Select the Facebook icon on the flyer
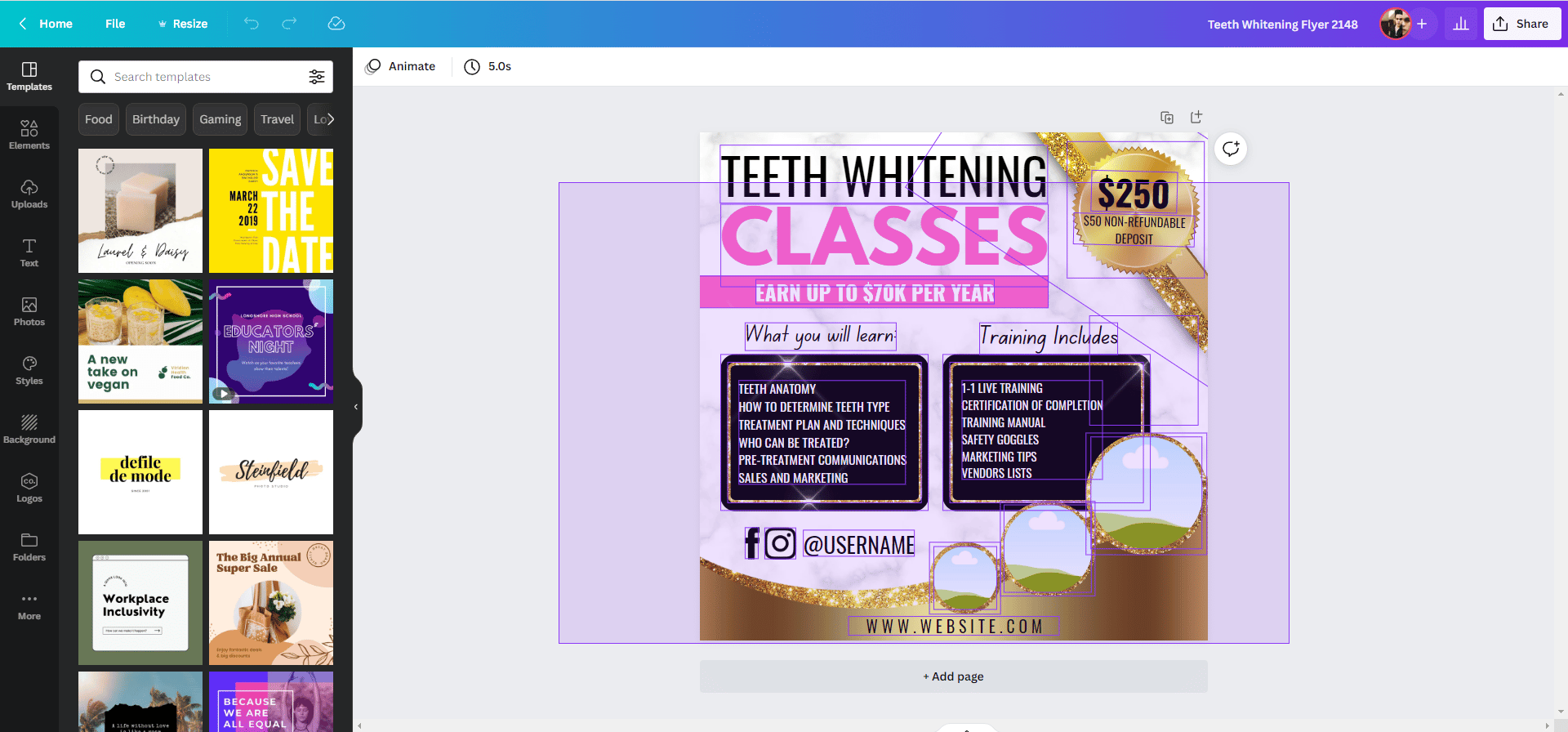Image resolution: width=1568 pixels, height=732 pixels. (752, 543)
